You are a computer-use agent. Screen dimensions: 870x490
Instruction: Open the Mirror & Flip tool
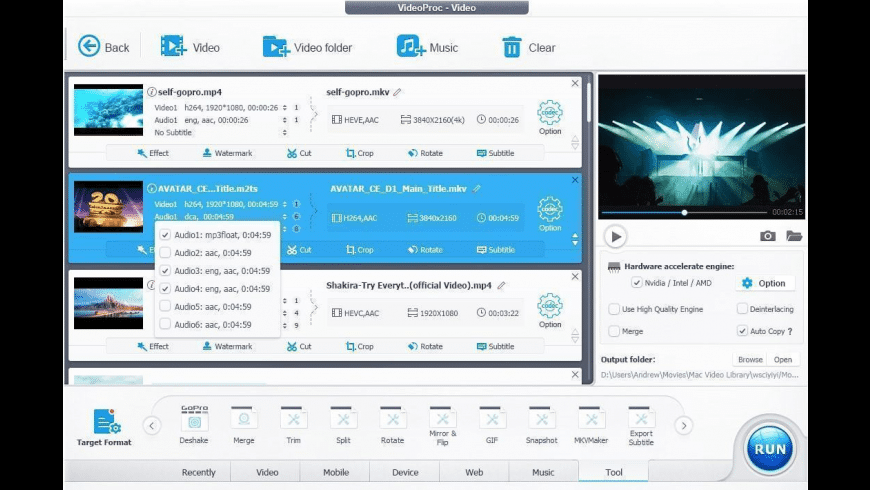tap(442, 426)
